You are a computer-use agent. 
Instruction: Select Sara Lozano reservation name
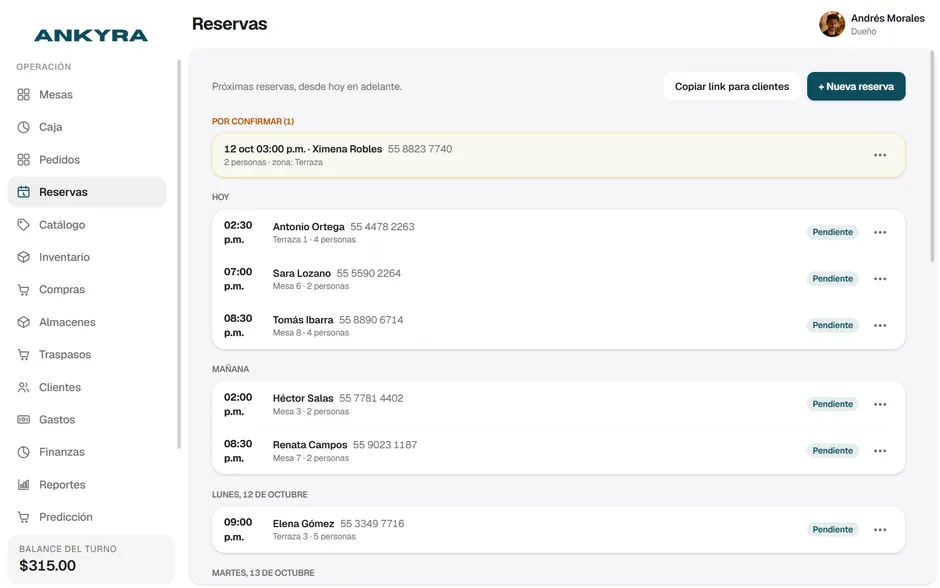[302, 273]
